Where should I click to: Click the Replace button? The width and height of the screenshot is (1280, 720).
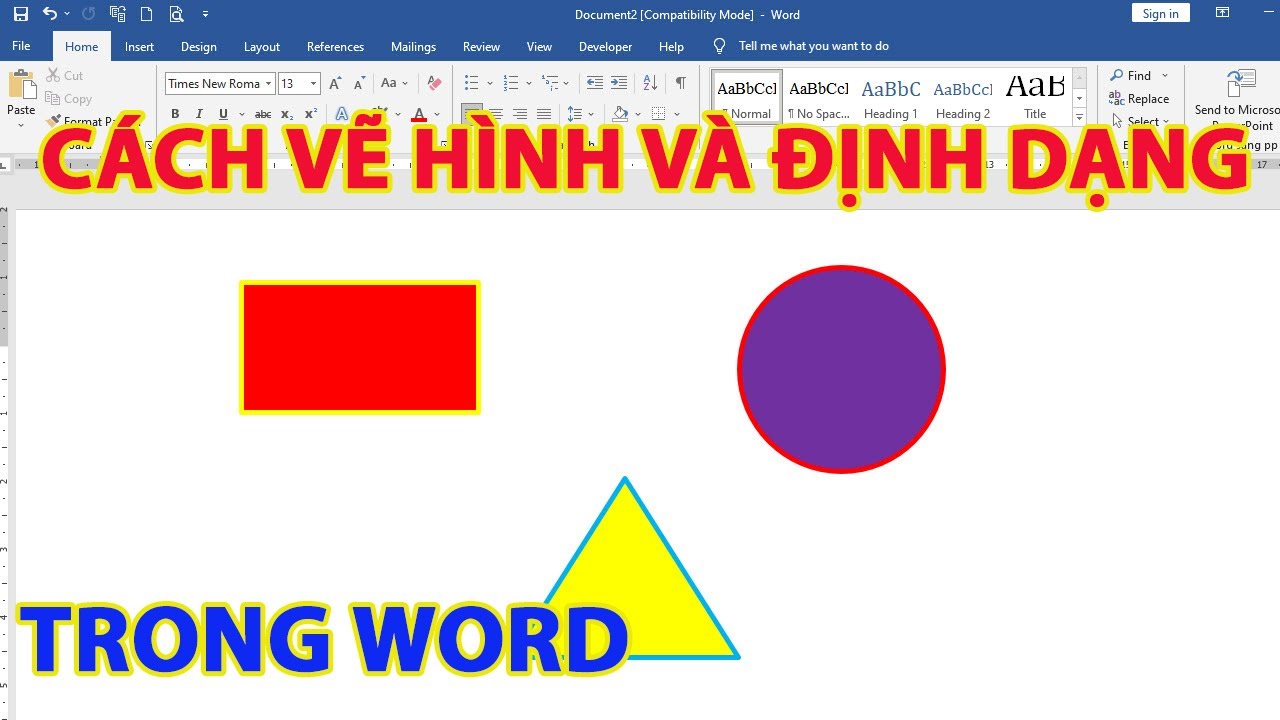(1139, 98)
